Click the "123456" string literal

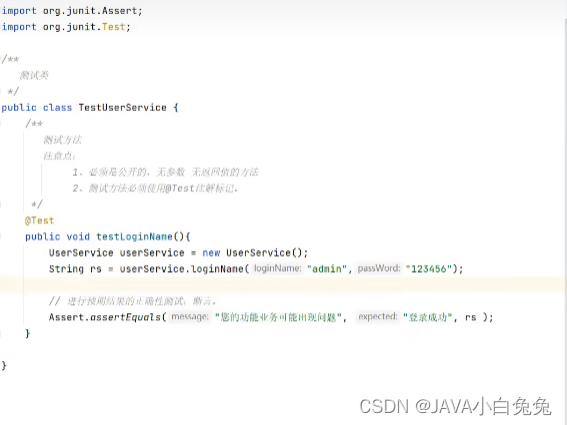[x=429, y=269]
